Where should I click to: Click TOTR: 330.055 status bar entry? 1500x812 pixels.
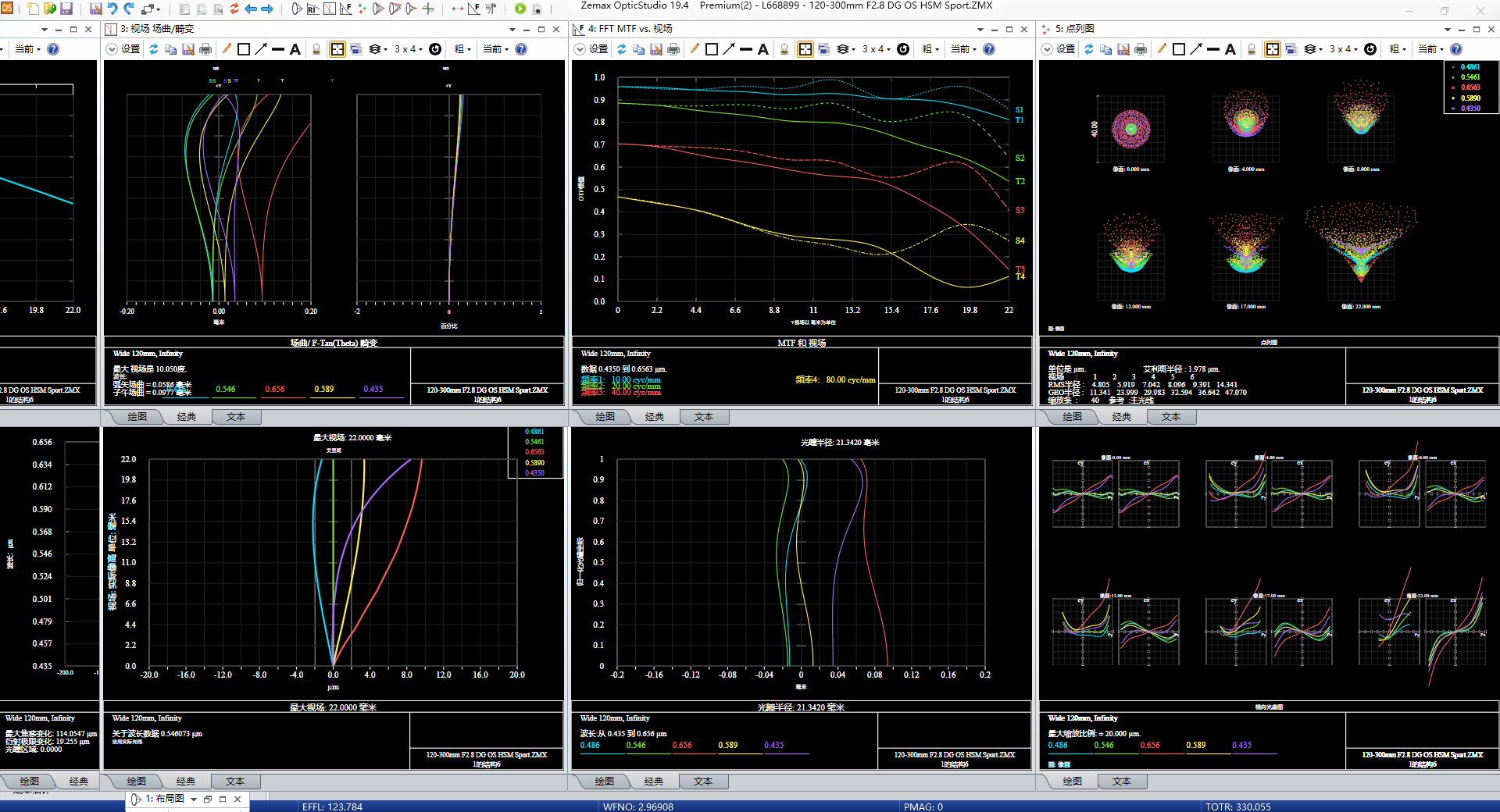tap(1237, 807)
